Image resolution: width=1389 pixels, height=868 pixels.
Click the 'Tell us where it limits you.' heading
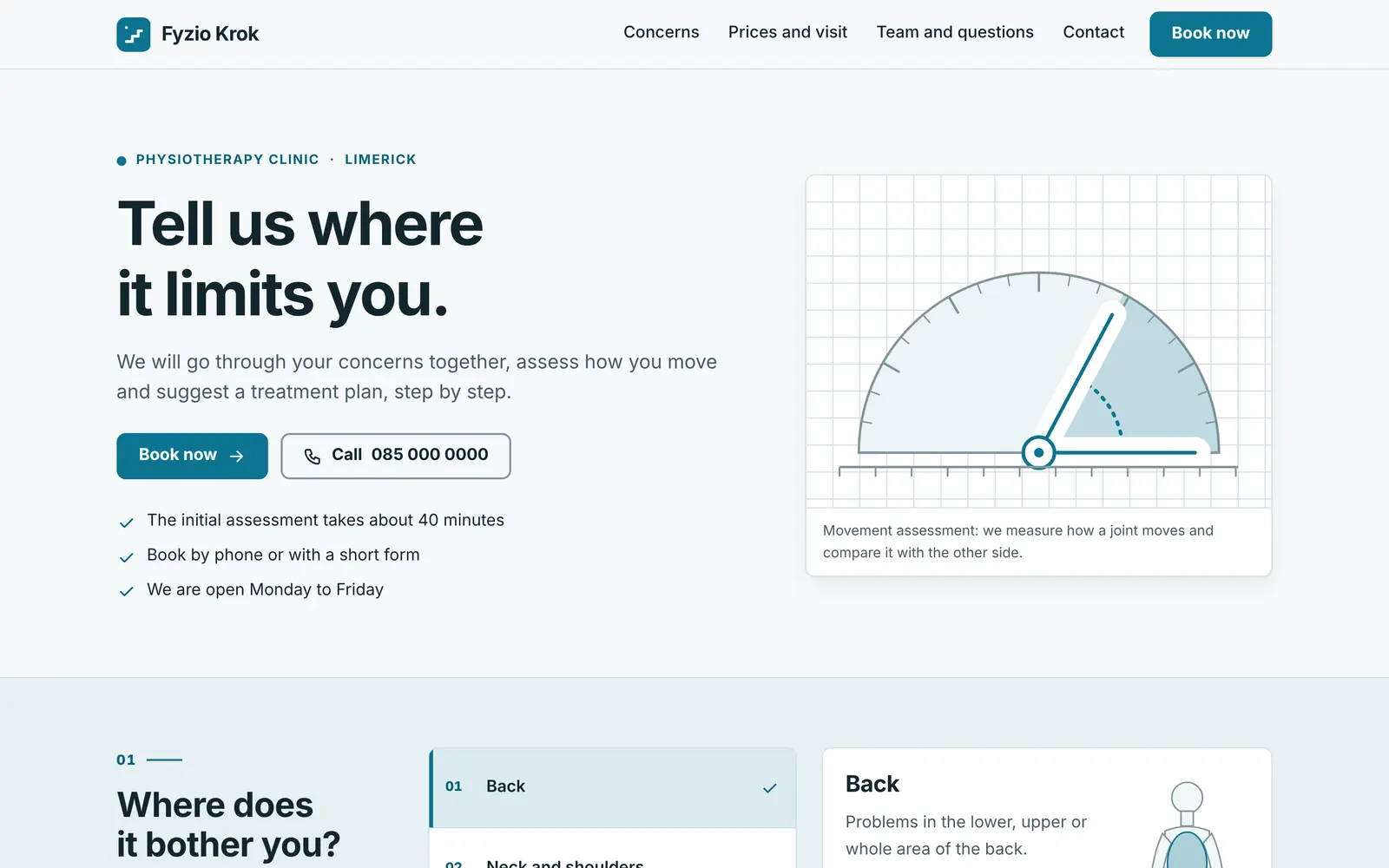point(300,259)
